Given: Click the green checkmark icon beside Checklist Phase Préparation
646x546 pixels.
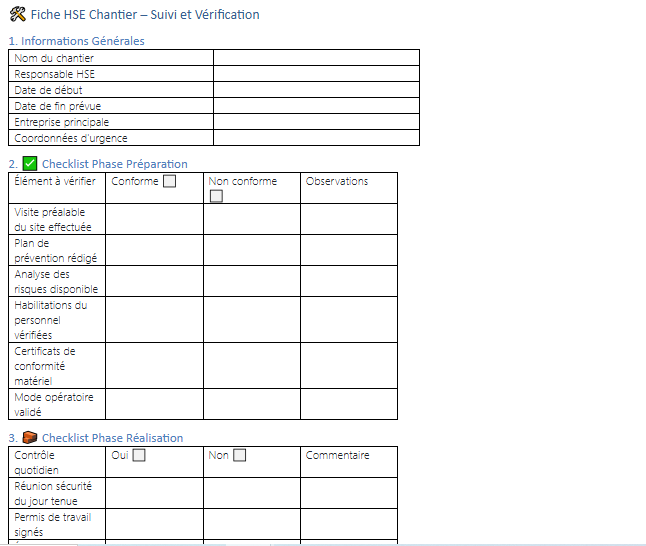Looking at the screenshot, I should [x=29, y=164].
